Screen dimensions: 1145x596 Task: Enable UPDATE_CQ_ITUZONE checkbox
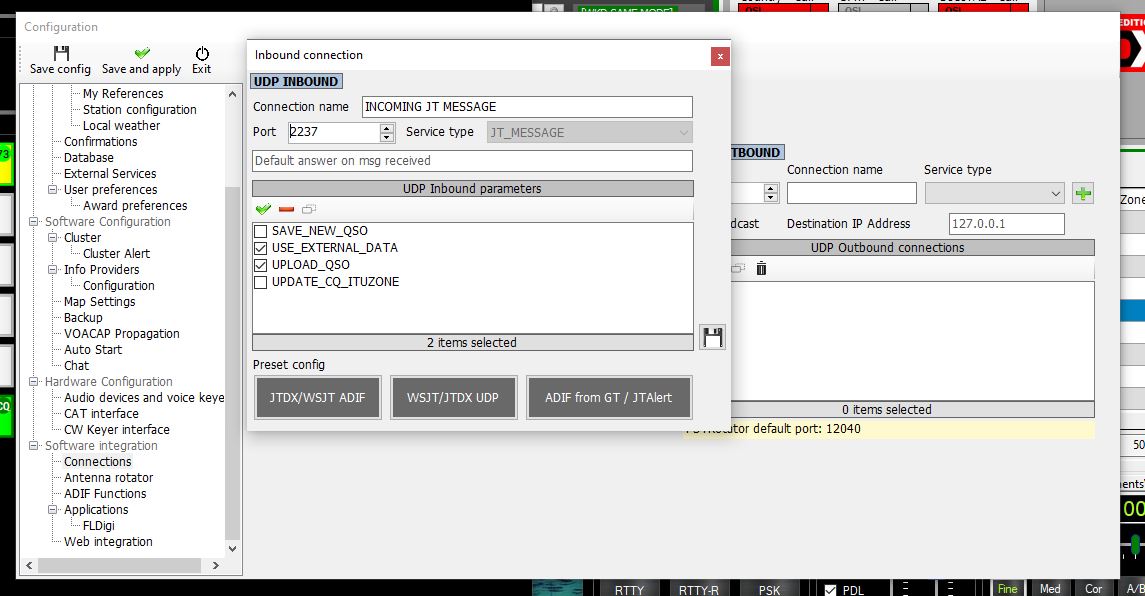pos(261,282)
